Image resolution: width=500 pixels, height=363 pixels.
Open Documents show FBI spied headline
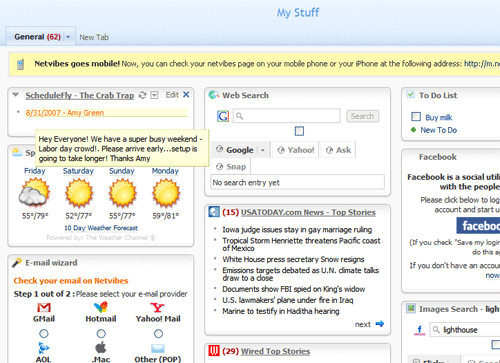[x=294, y=289]
